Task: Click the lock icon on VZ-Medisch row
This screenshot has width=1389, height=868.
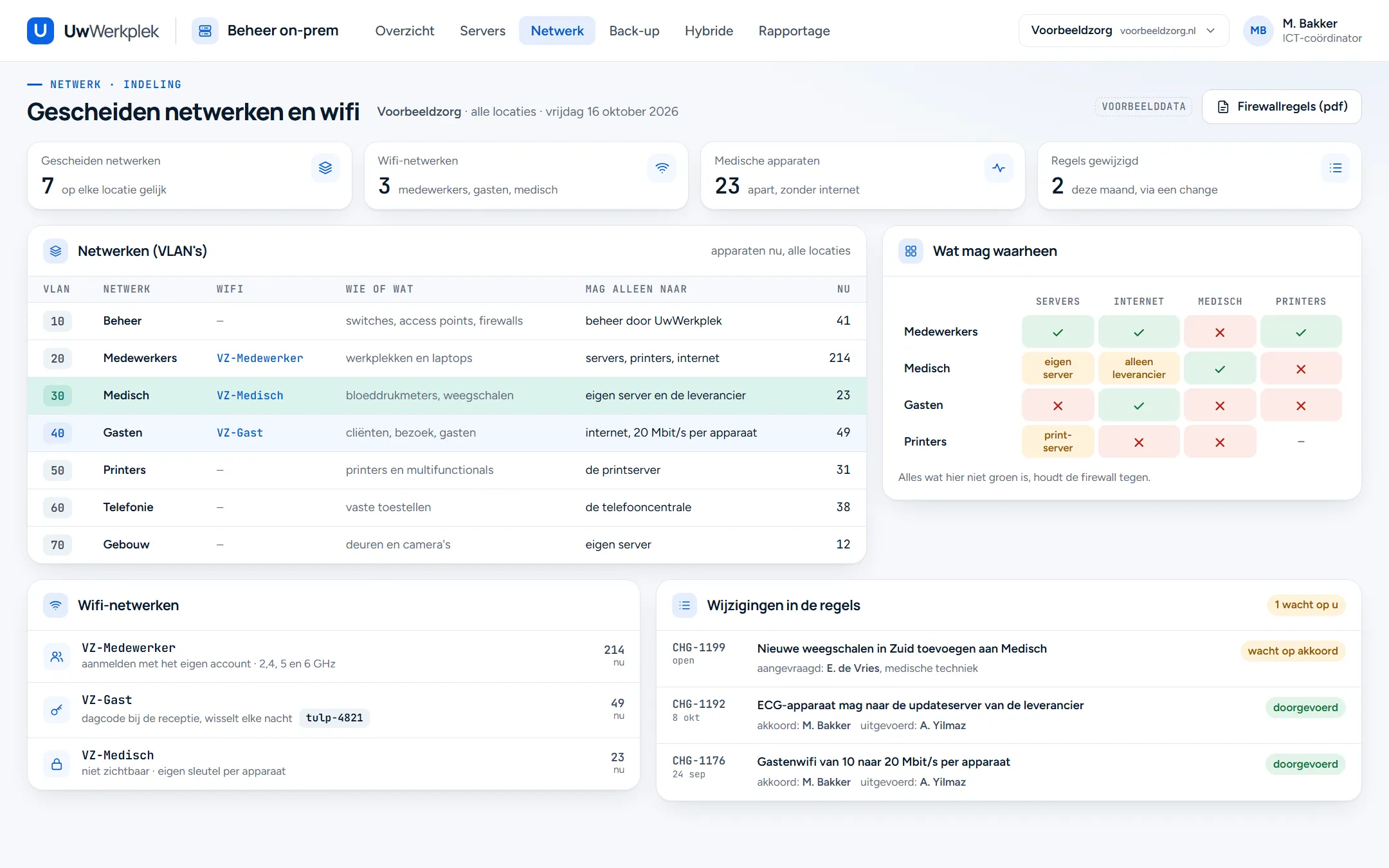Action: click(x=57, y=764)
